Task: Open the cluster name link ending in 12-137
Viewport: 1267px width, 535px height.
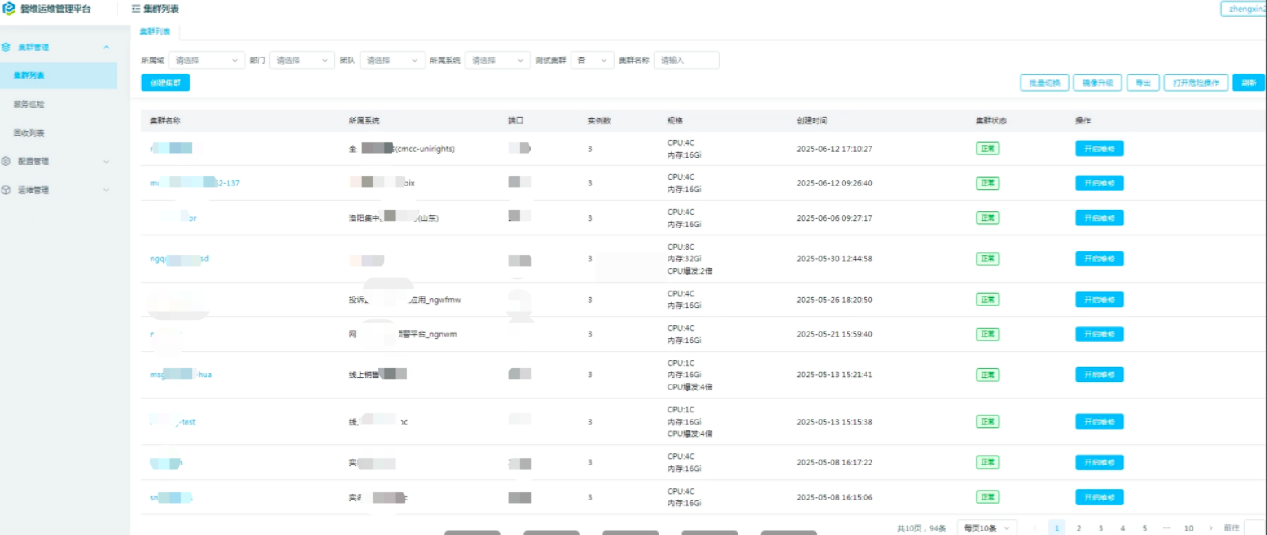Action: pyautogui.click(x=195, y=183)
